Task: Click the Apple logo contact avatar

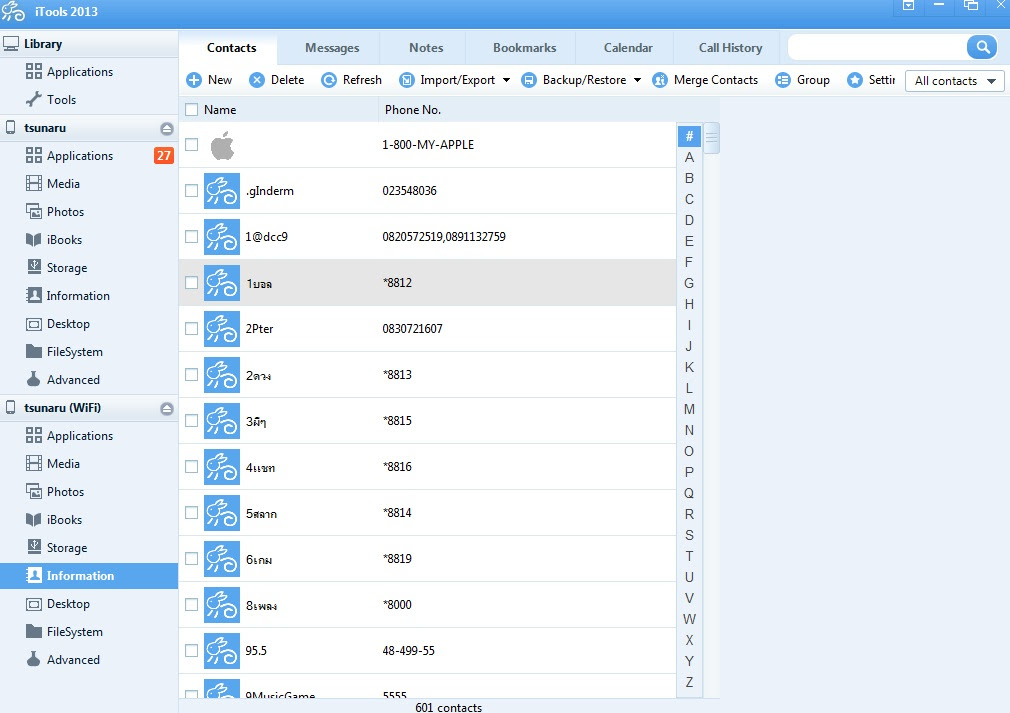Action: click(x=222, y=145)
